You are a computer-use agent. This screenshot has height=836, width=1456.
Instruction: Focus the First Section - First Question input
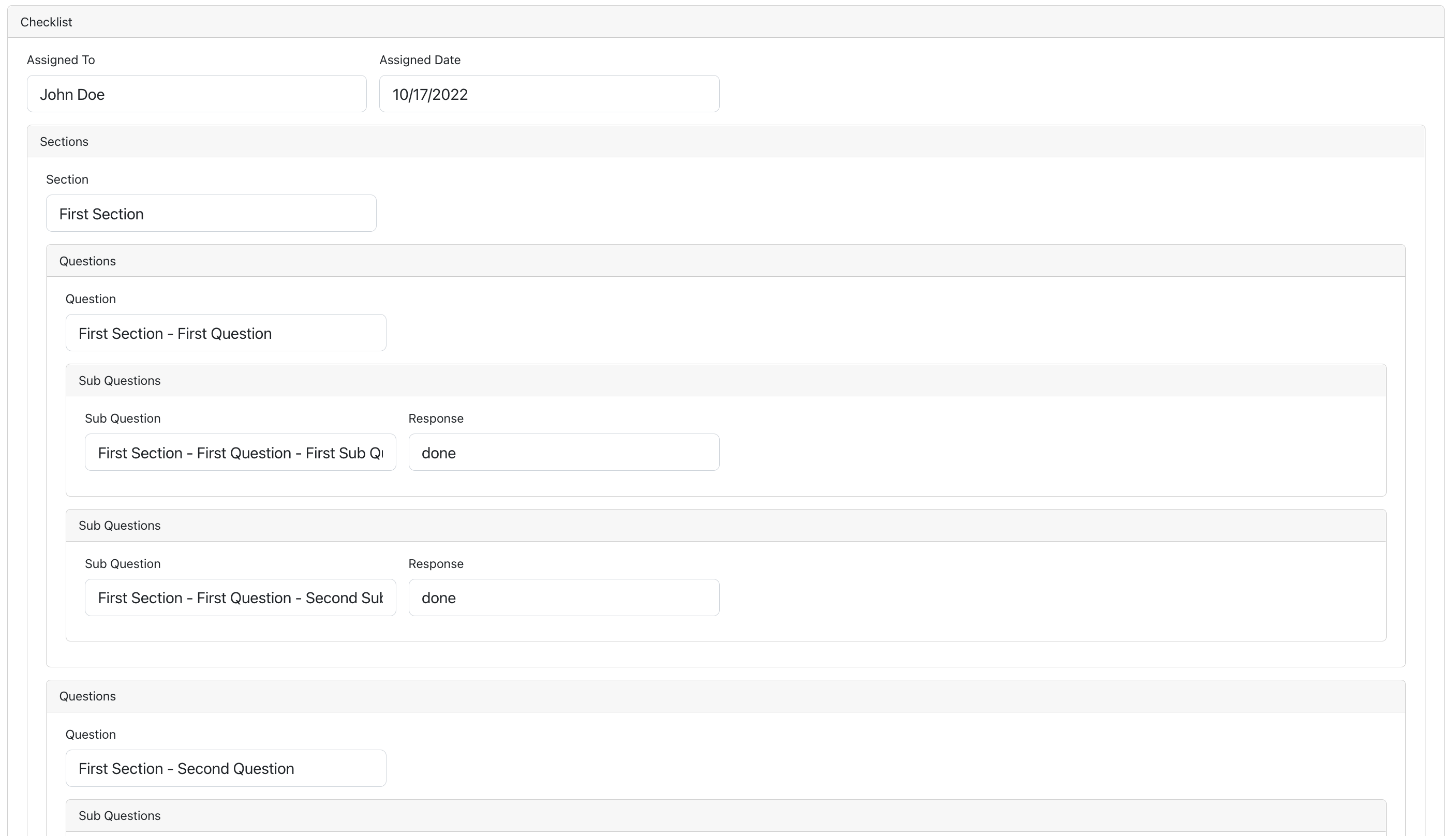[x=226, y=333]
